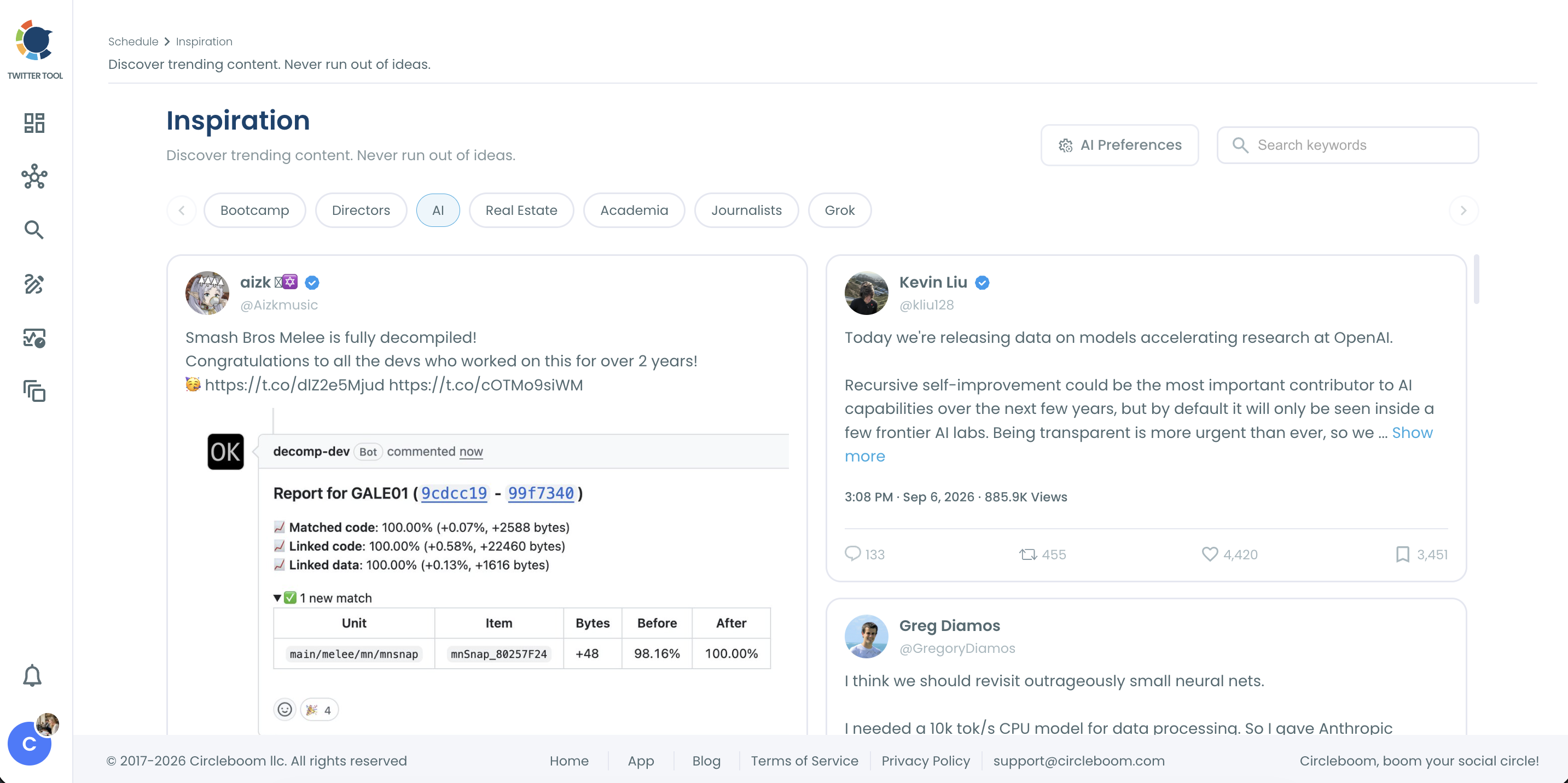Select the Real Estate category chip
The width and height of the screenshot is (1568, 783).
click(x=521, y=211)
